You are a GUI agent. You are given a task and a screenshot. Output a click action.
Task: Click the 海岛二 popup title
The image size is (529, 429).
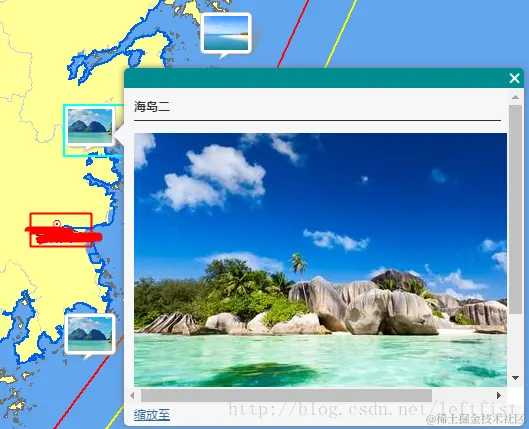(x=152, y=107)
